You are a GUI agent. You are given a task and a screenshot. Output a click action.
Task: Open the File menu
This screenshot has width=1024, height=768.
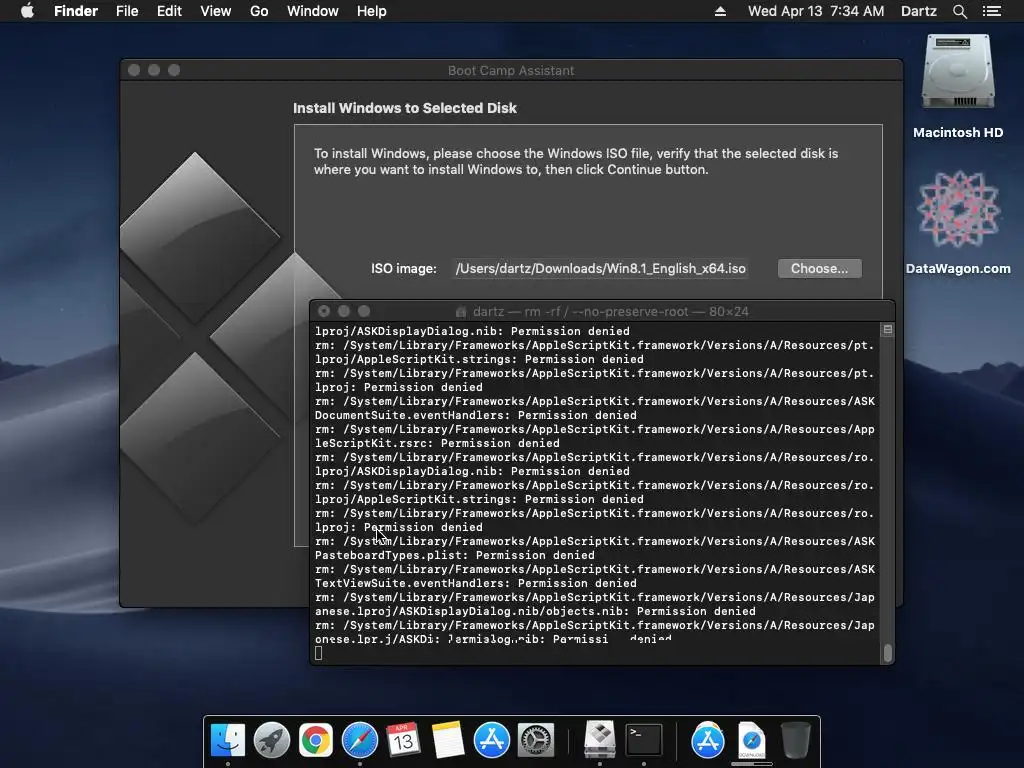point(127,11)
